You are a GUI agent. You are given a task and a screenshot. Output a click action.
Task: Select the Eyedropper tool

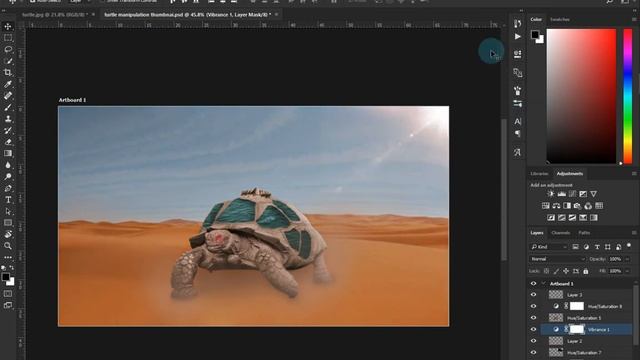(8, 84)
